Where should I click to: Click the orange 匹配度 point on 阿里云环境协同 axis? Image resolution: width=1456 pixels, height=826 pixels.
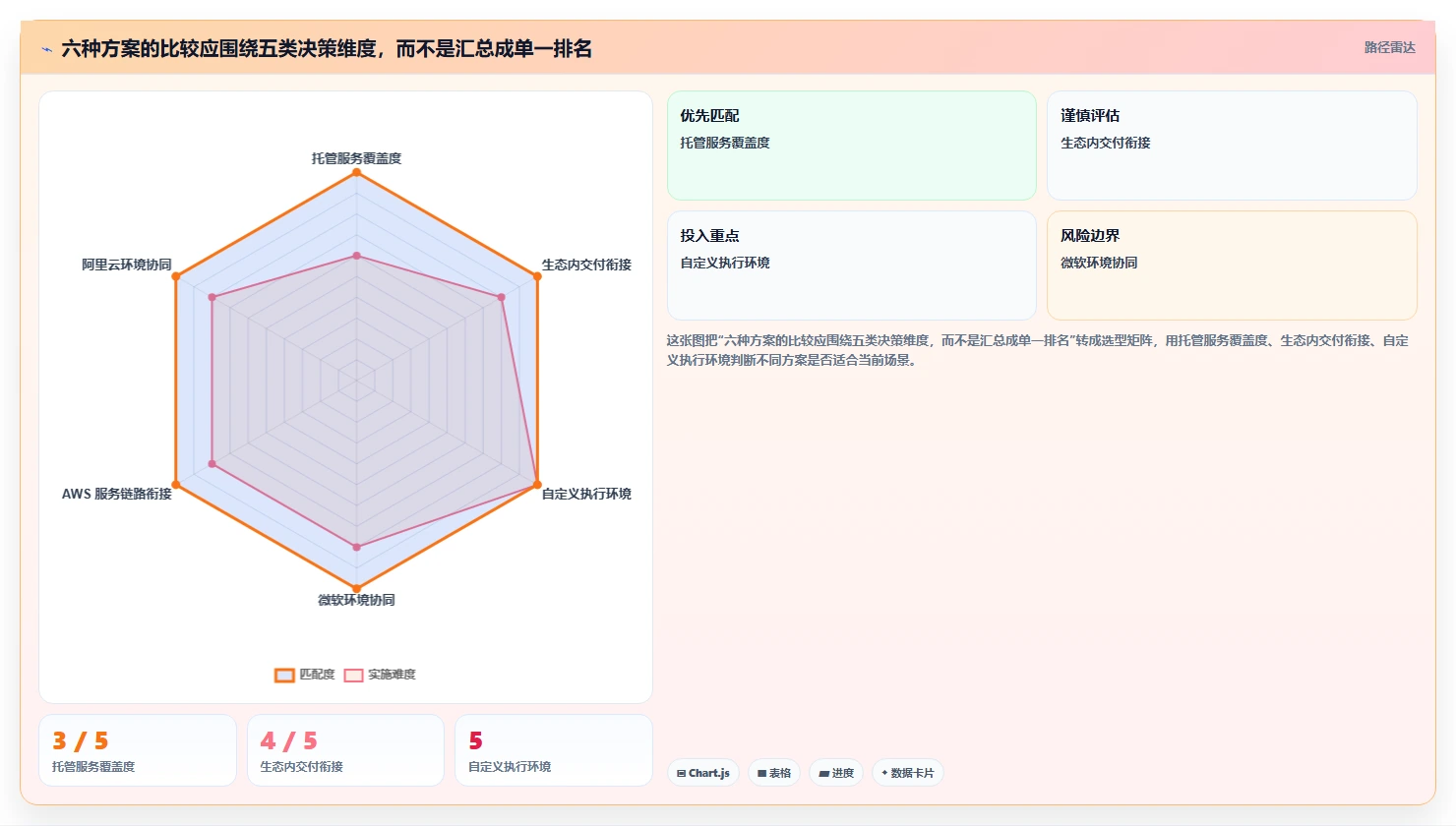176,276
